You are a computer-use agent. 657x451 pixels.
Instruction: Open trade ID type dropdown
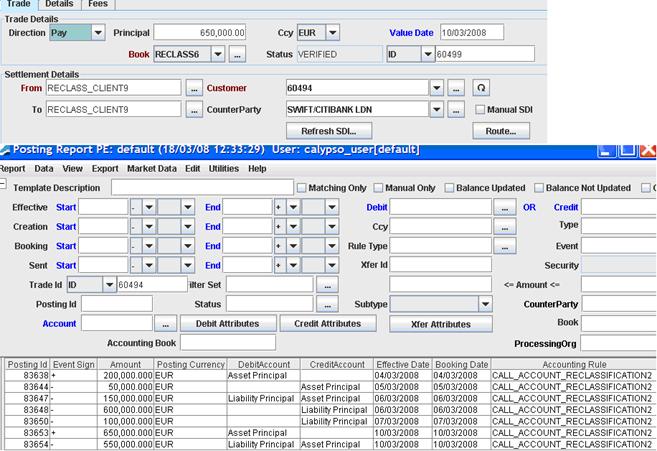[x=427, y=54]
